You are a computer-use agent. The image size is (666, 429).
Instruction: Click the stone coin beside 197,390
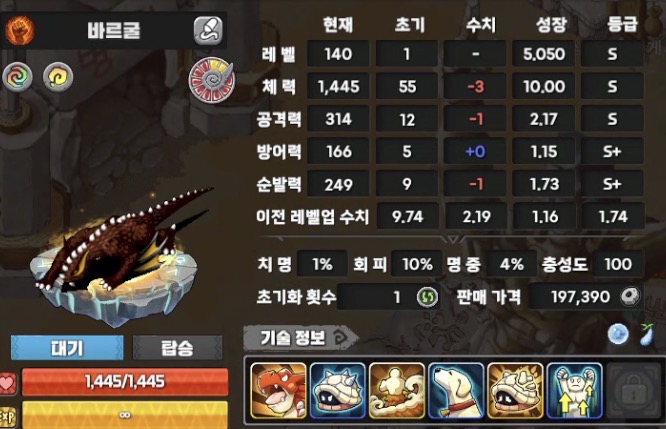tap(631, 296)
